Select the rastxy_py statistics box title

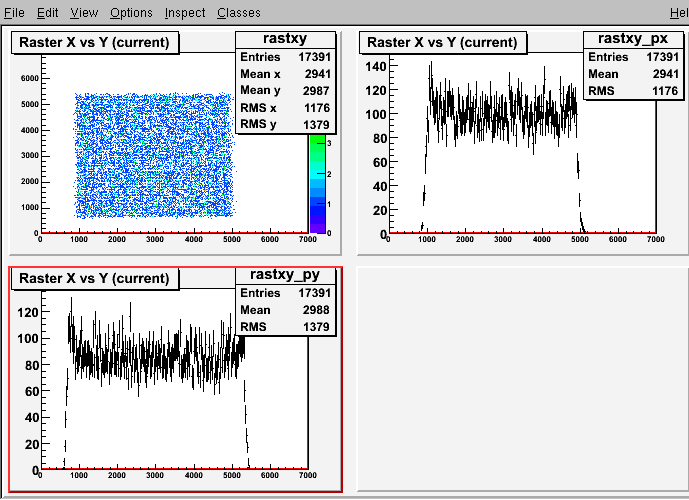point(285,275)
